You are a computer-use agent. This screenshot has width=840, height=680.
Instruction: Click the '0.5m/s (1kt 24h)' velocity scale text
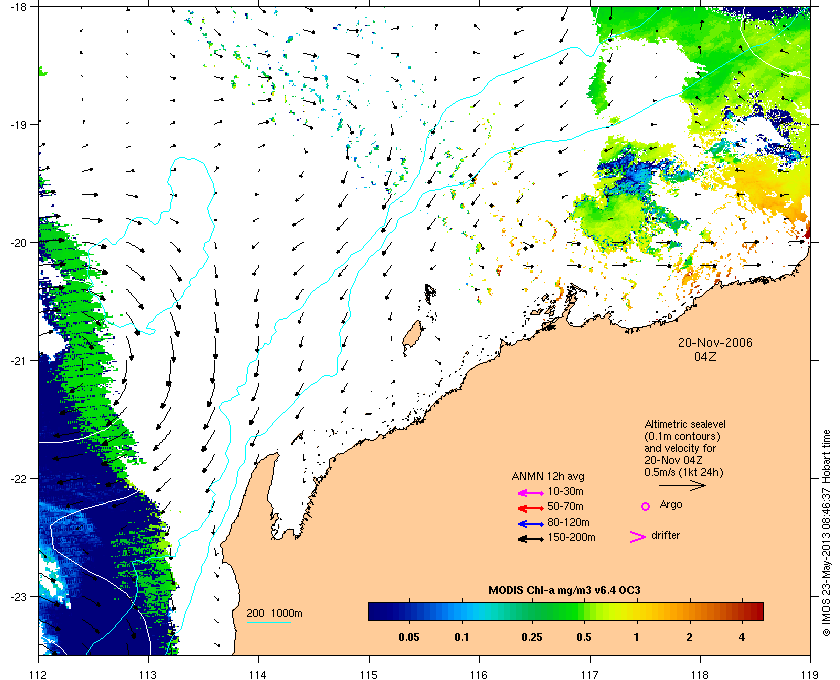(x=684, y=472)
